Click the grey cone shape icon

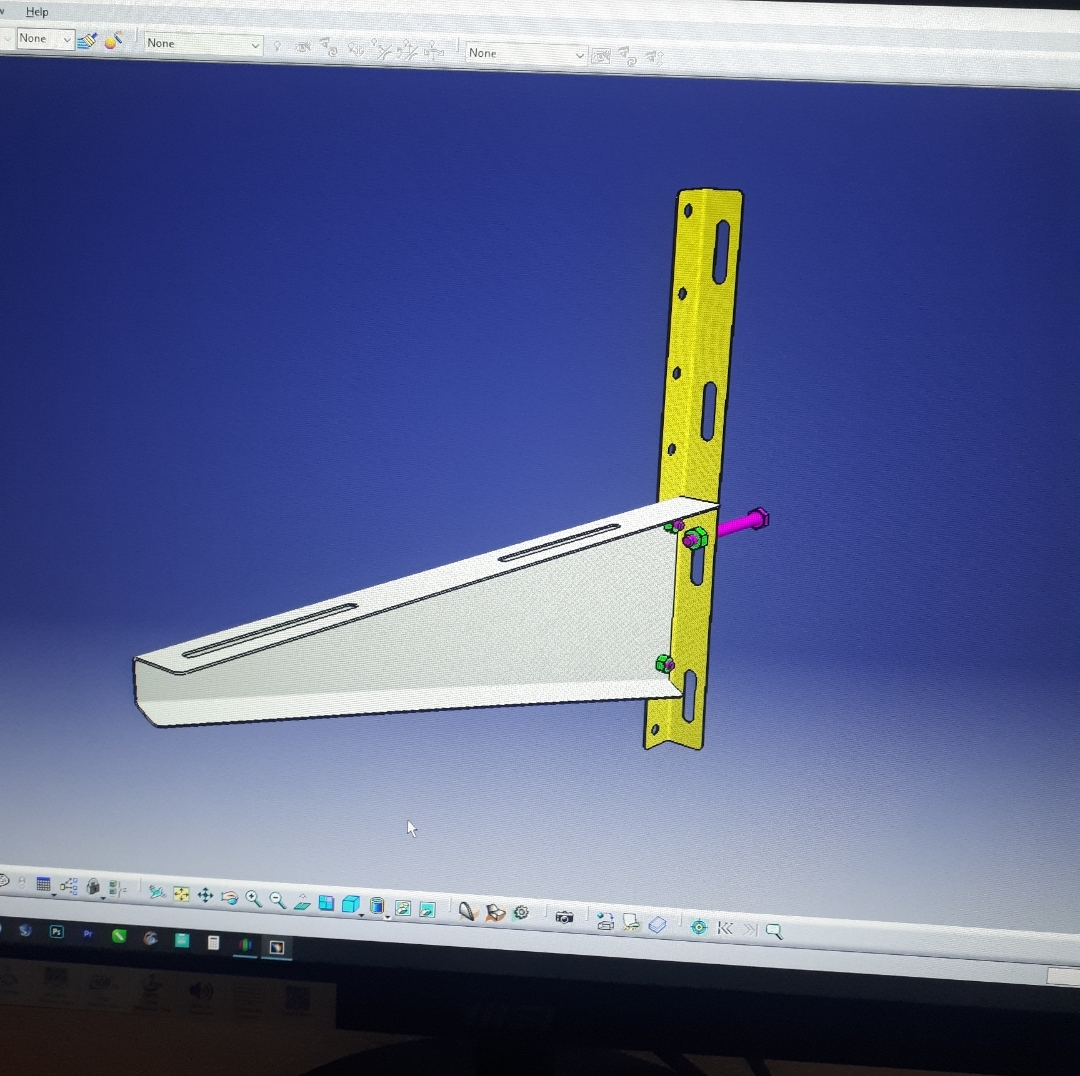point(468,912)
